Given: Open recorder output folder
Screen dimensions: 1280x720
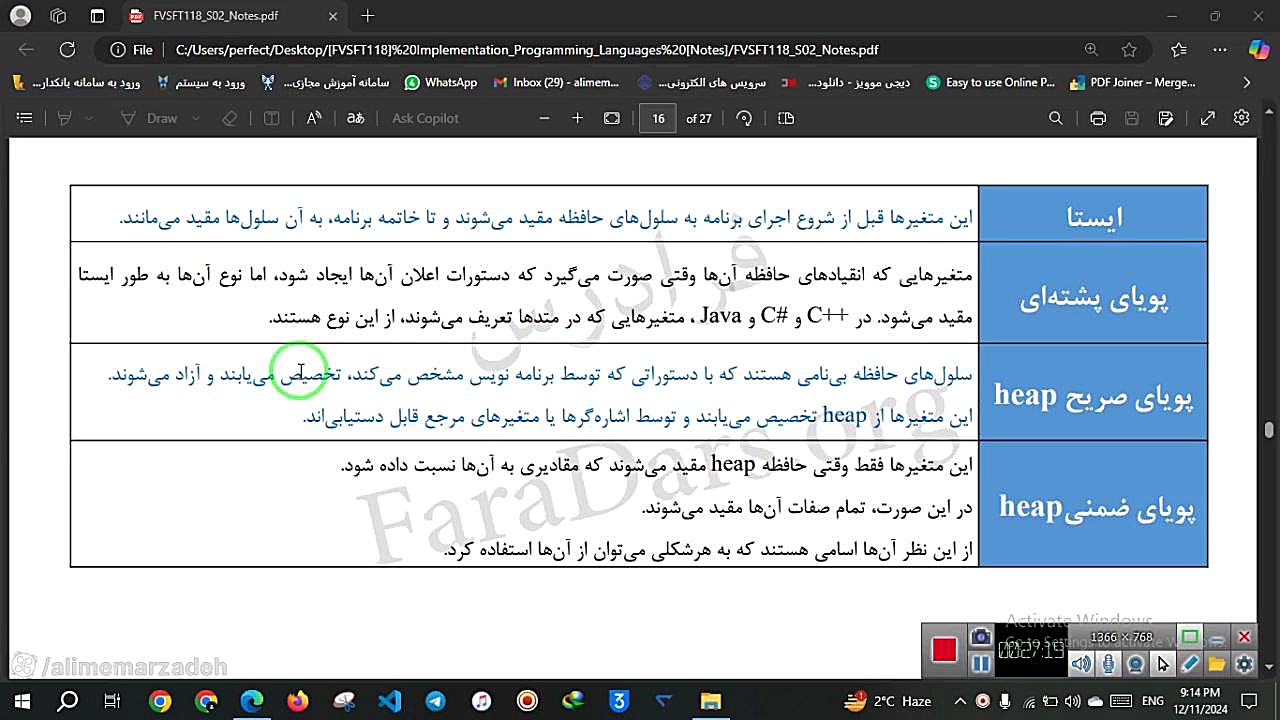Looking at the screenshot, I should (x=1217, y=664).
